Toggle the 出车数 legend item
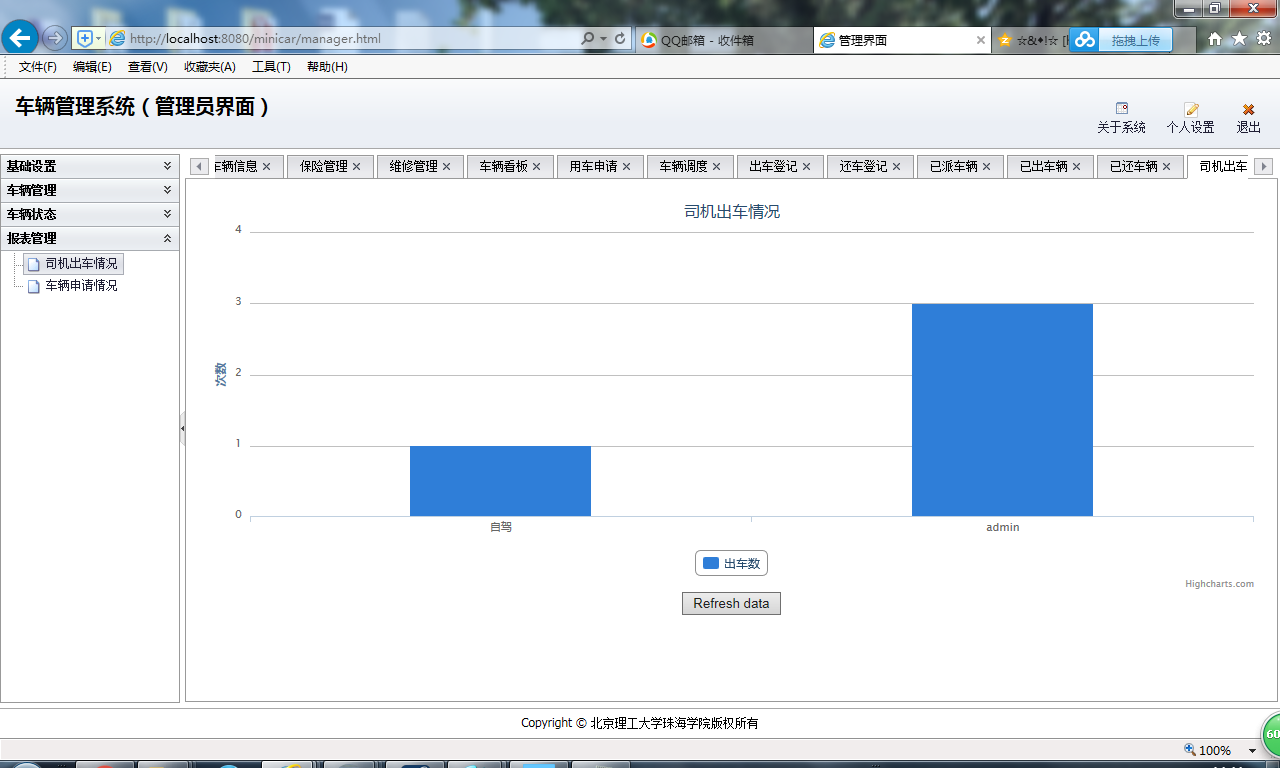Viewport: 1280px width, 768px height. tap(731, 562)
